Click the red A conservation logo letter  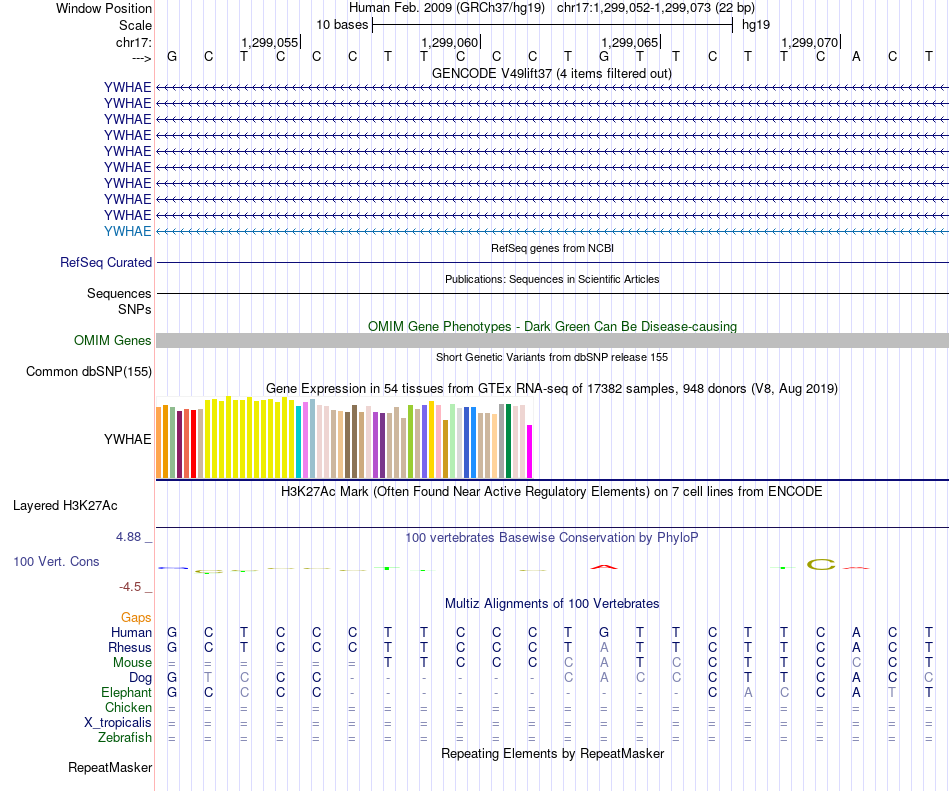pyautogui.click(x=604, y=567)
